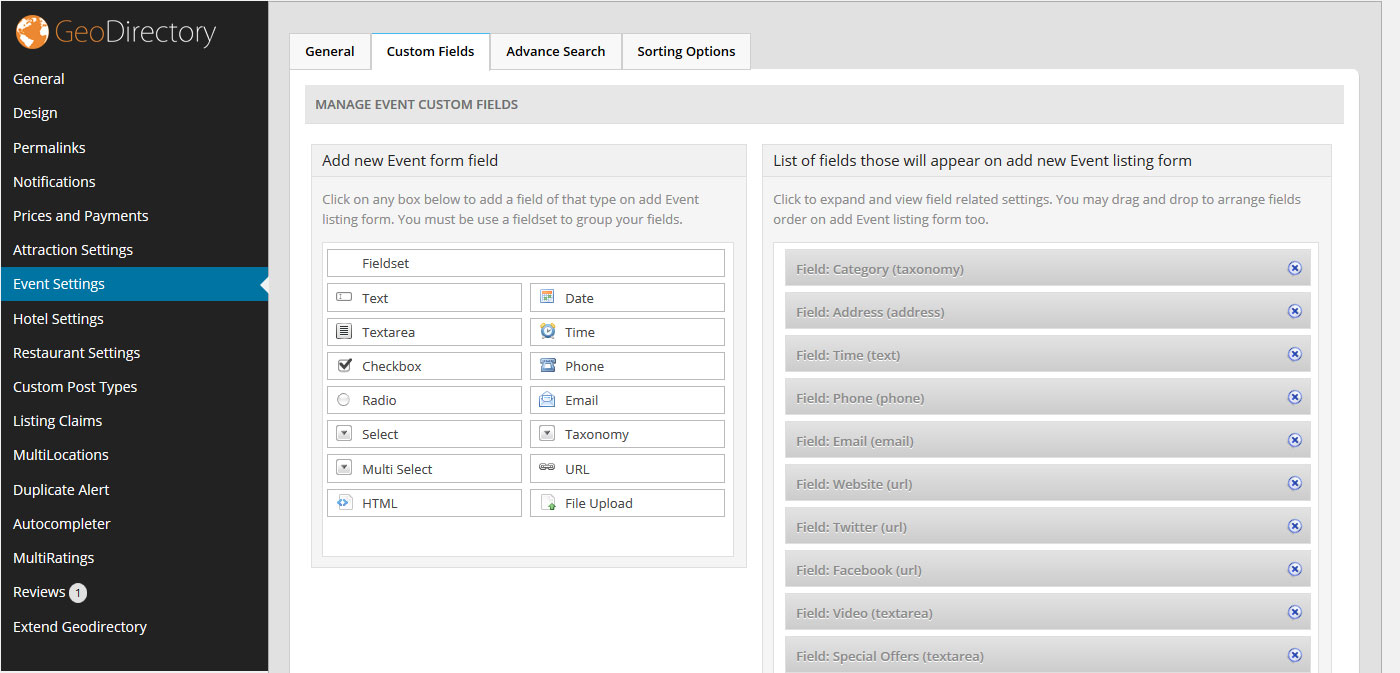
Task: Click the GeoDirectory globe logo icon
Action: coord(32,33)
